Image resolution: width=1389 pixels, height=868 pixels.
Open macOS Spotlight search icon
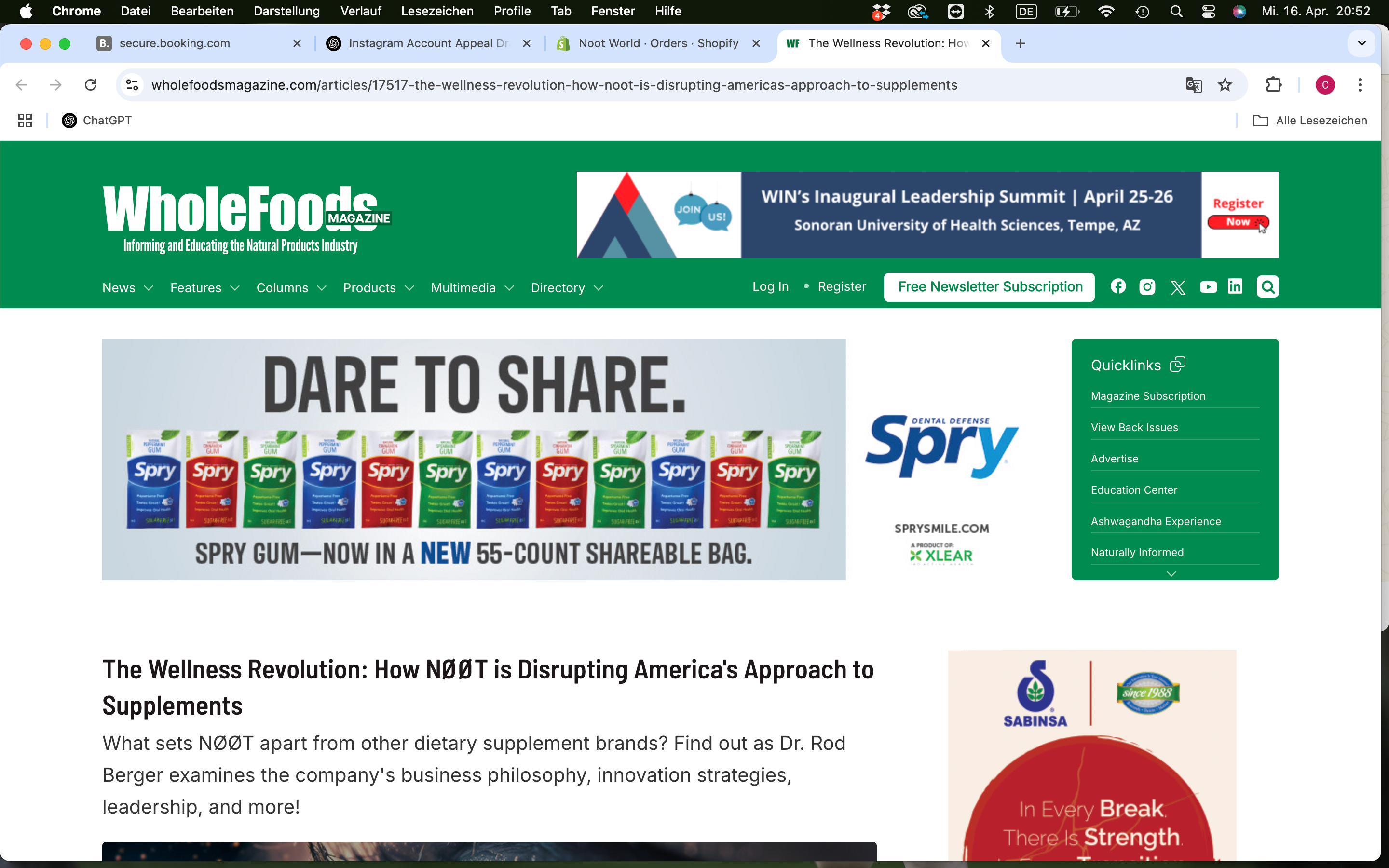(1176, 12)
